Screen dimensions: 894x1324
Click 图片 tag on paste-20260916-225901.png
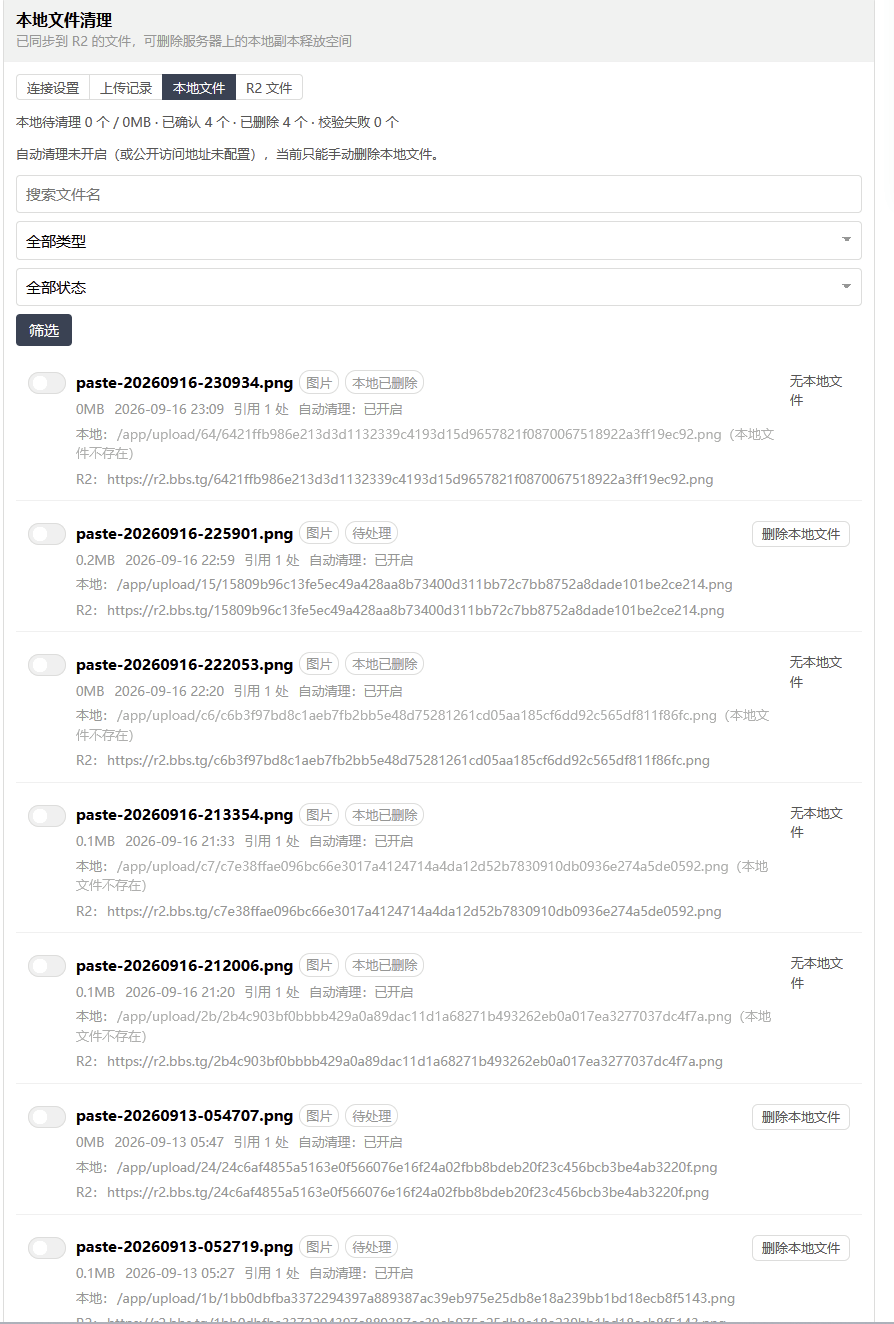(319, 534)
